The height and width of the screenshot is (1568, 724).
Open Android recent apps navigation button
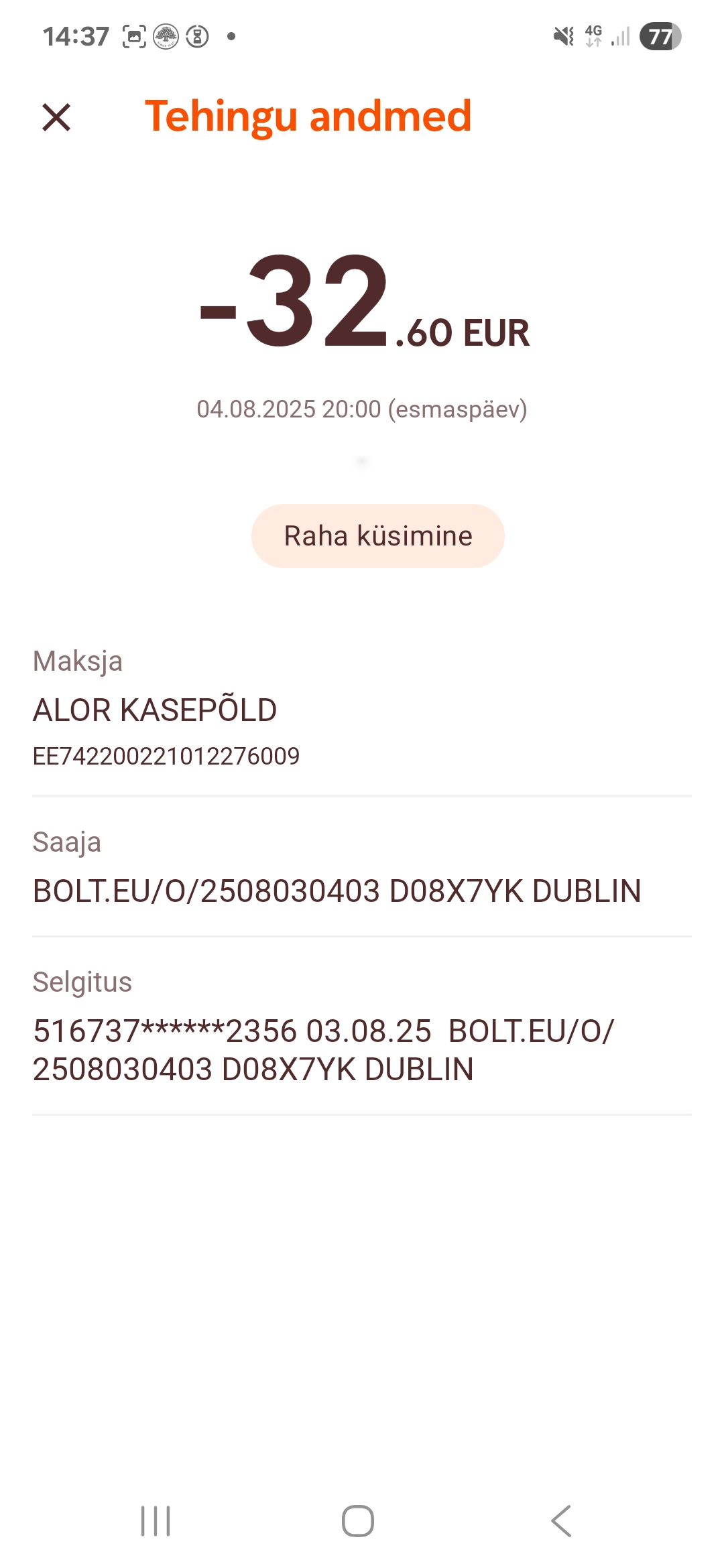point(156,1521)
